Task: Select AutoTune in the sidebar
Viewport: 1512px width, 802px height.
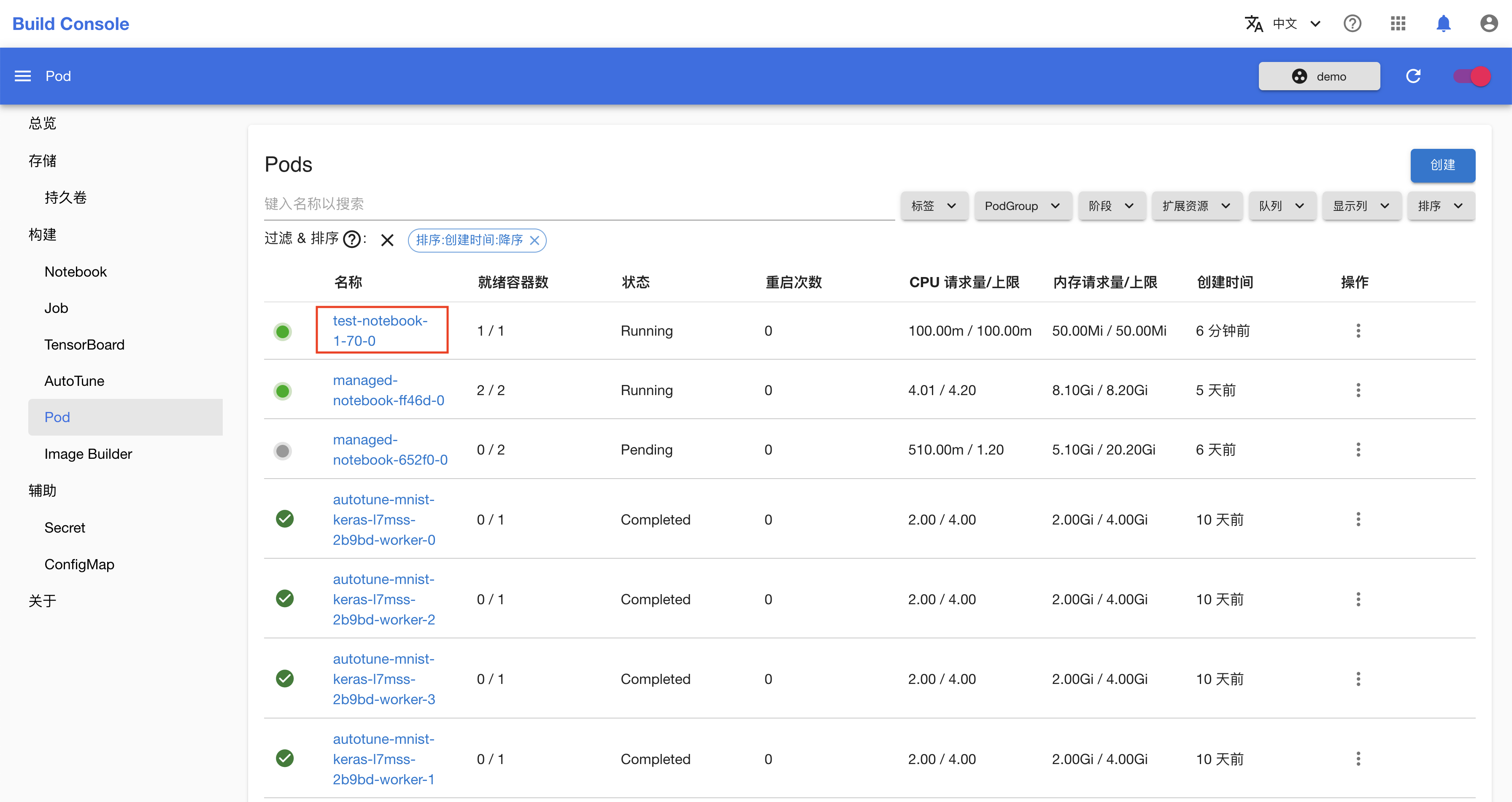Action: point(75,381)
